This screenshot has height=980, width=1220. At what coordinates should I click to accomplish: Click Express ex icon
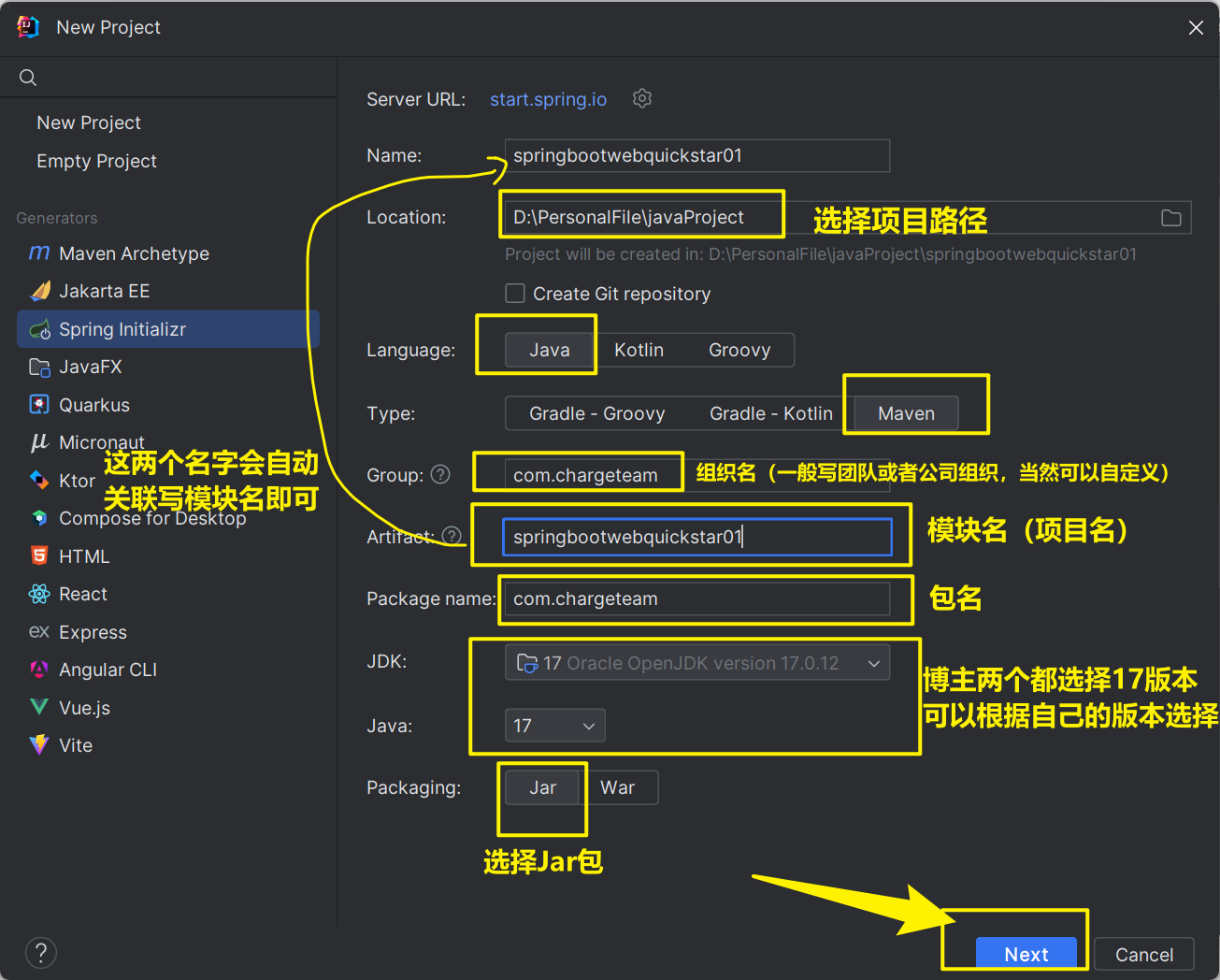(39, 632)
